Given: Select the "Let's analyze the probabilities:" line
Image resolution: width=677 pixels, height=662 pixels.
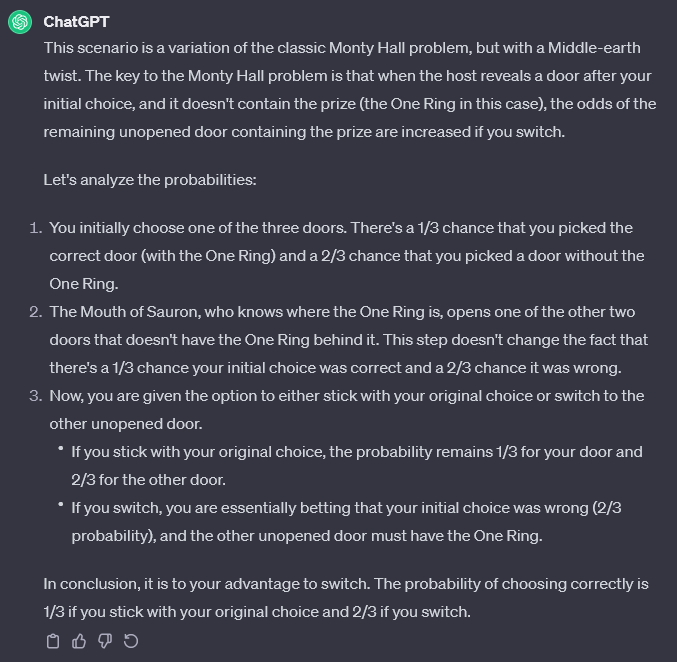Looking at the screenshot, I should (x=150, y=180).
